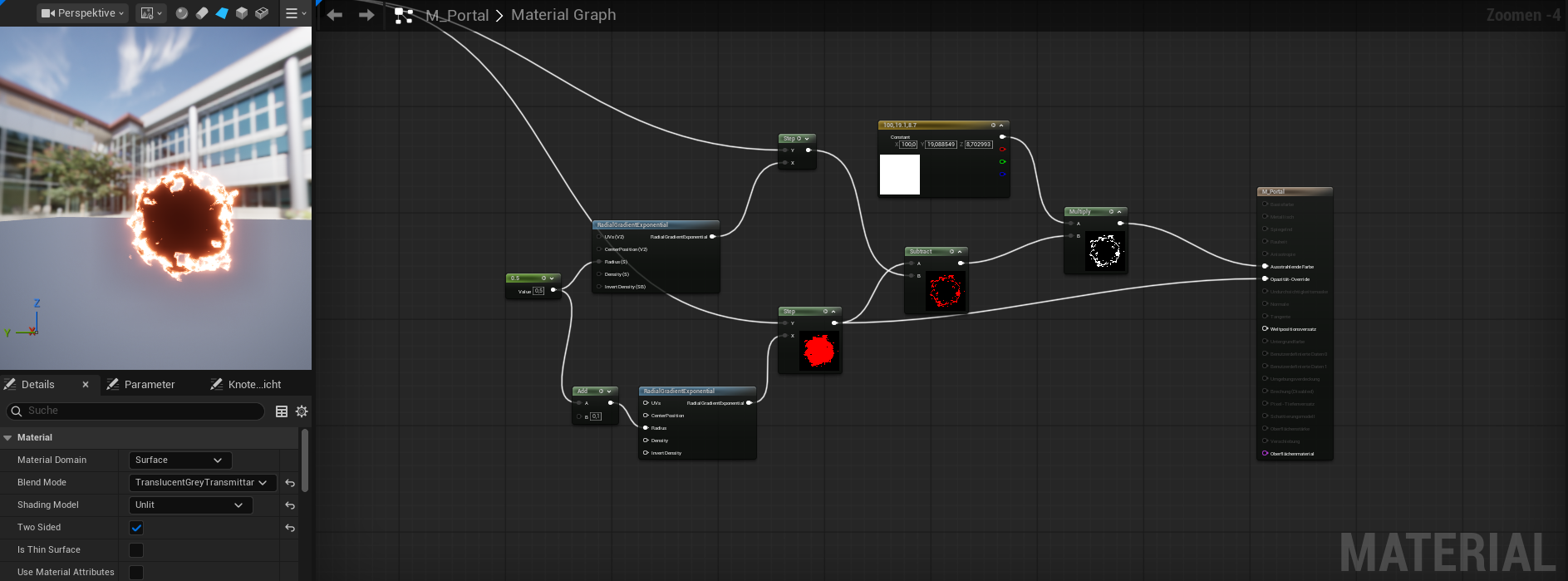Click the Multiply node preview thumbnail
Image resolution: width=1568 pixels, height=581 pixels.
pos(1105,250)
